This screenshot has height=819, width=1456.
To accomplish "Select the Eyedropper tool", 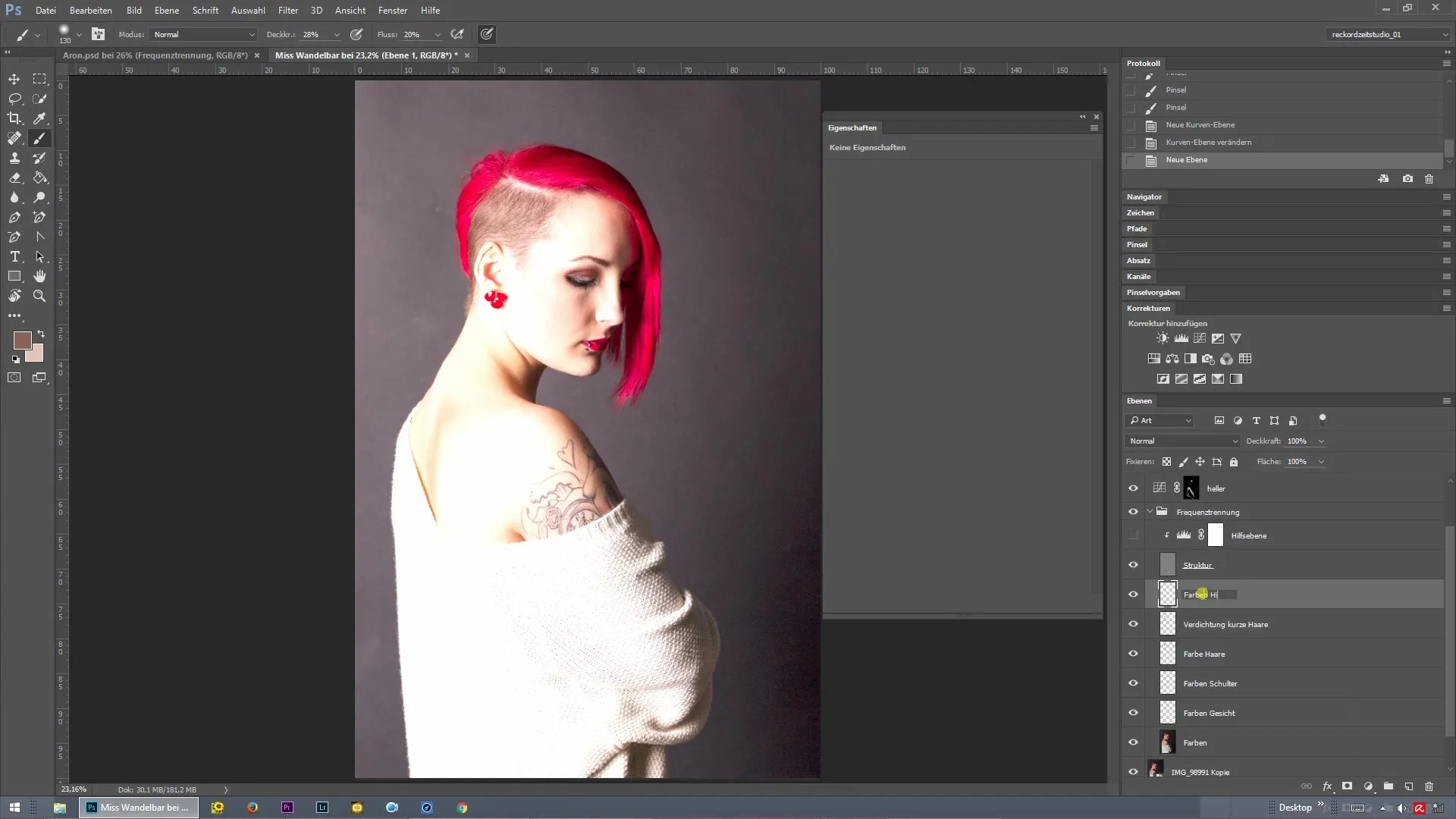I will click(x=39, y=118).
